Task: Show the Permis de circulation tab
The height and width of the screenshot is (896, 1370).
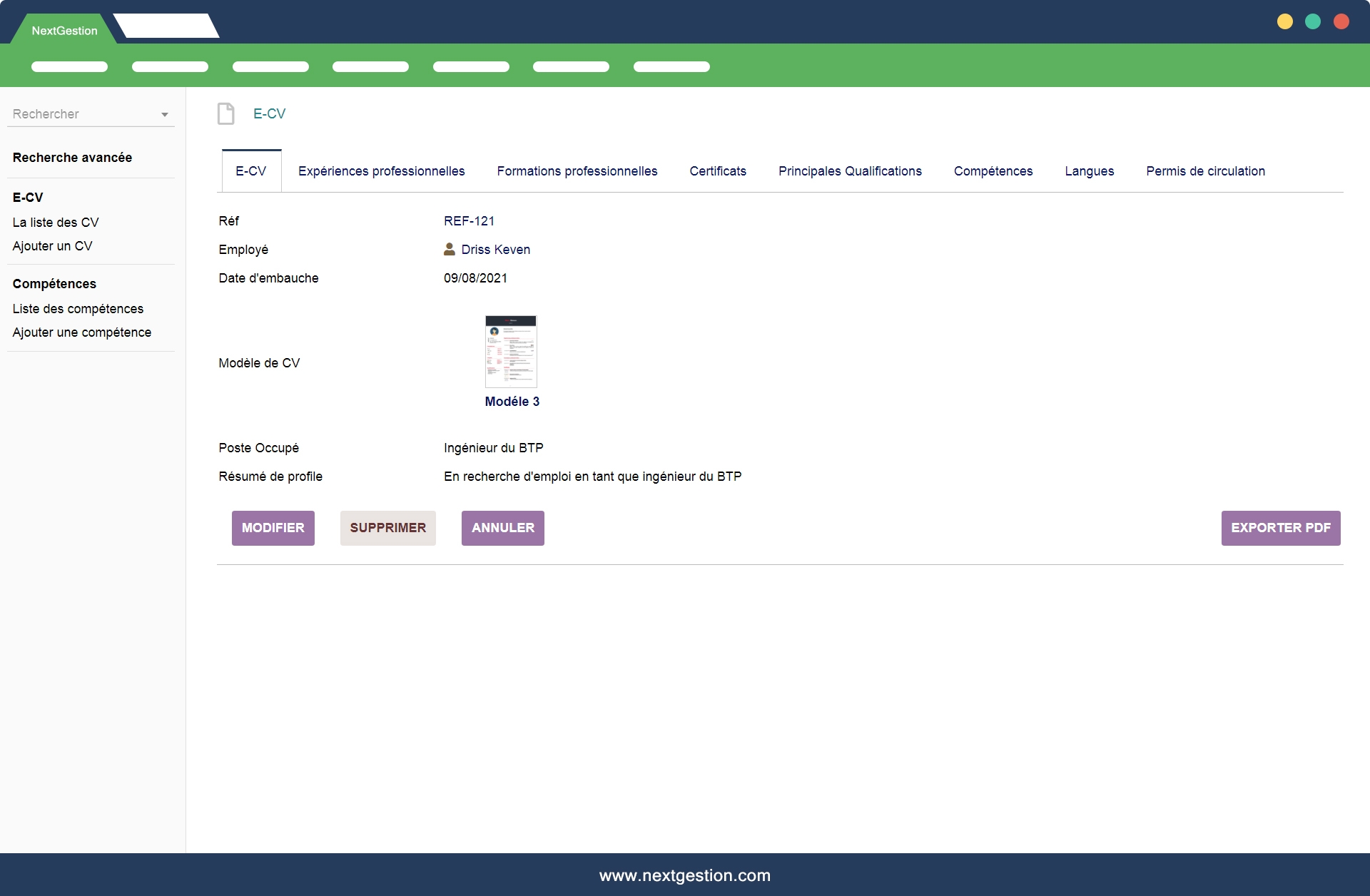Action: point(1205,171)
